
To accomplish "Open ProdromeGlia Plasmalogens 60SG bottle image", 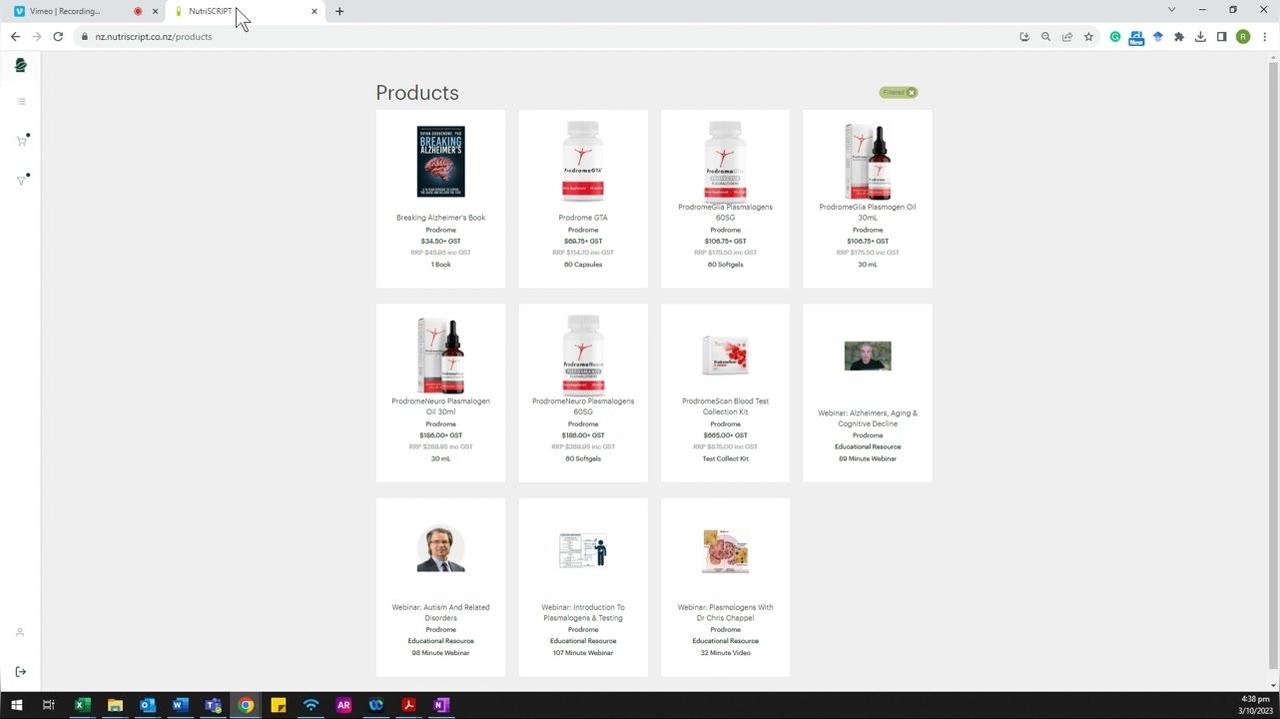I will pyautogui.click(x=725, y=161).
